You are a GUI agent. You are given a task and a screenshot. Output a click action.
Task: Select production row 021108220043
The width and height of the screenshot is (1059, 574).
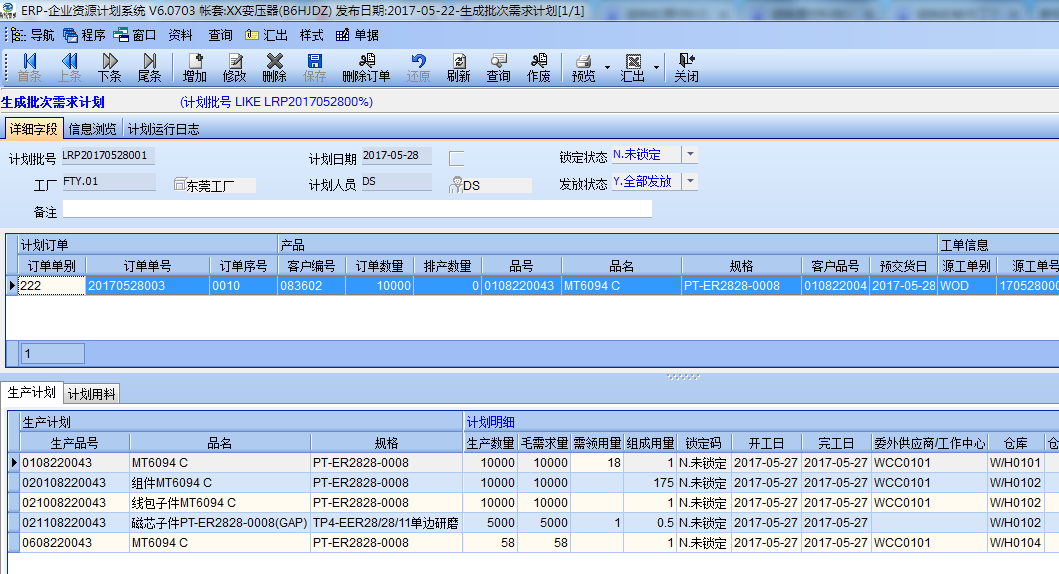[x=534, y=523]
